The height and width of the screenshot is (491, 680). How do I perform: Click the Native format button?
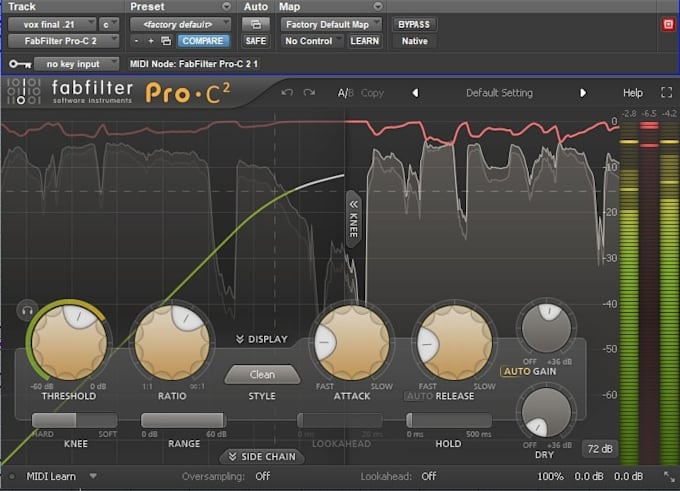pos(414,41)
